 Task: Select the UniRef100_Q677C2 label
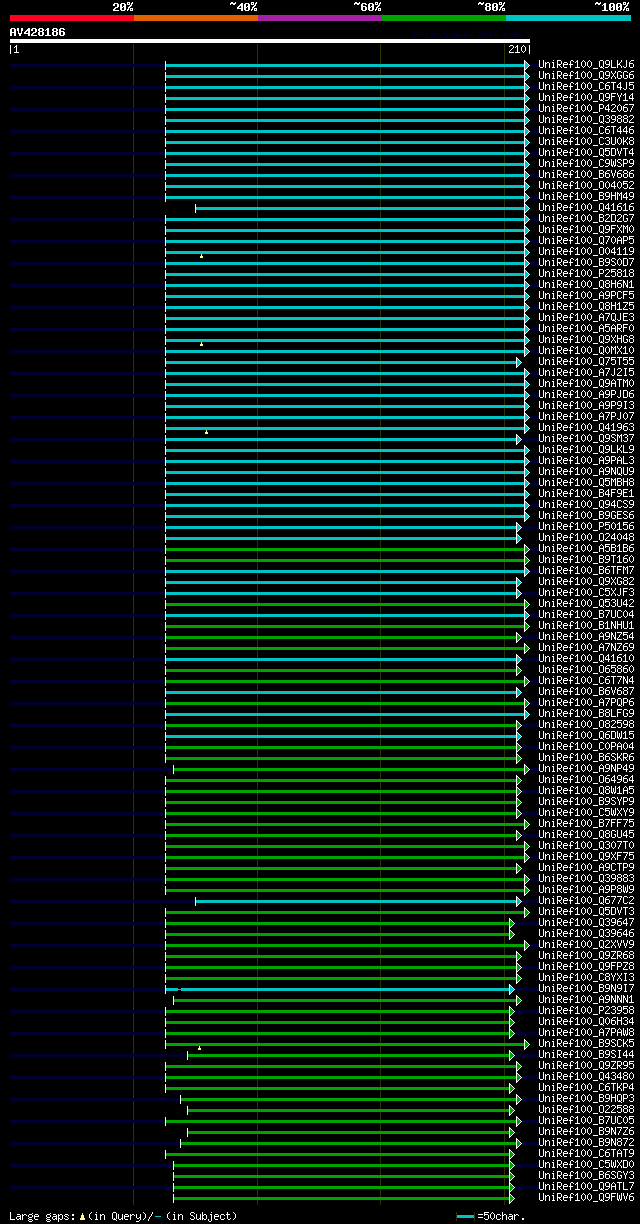(x=586, y=901)
